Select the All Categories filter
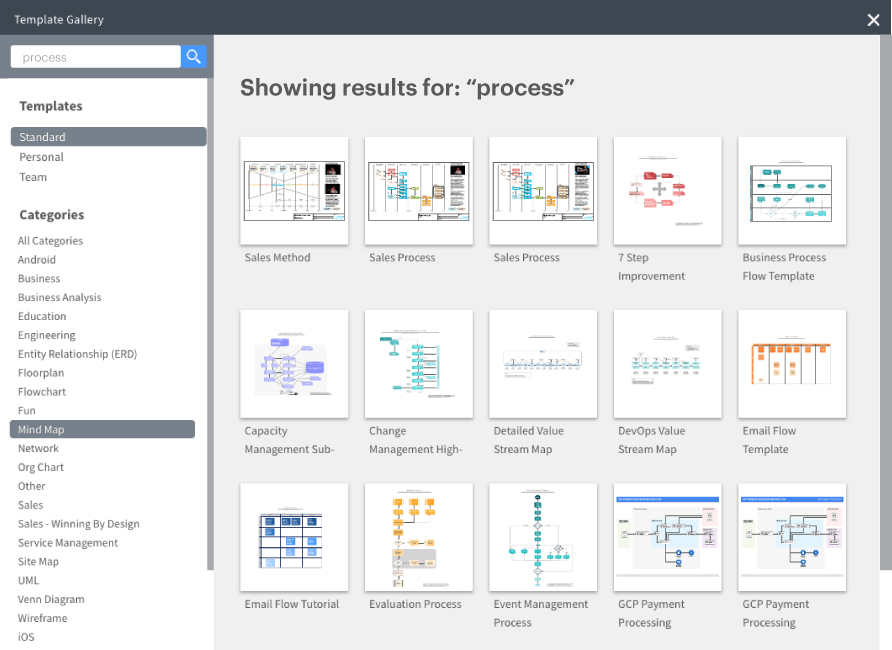Screen dimensions: 892x650 [x=50, y=240]
